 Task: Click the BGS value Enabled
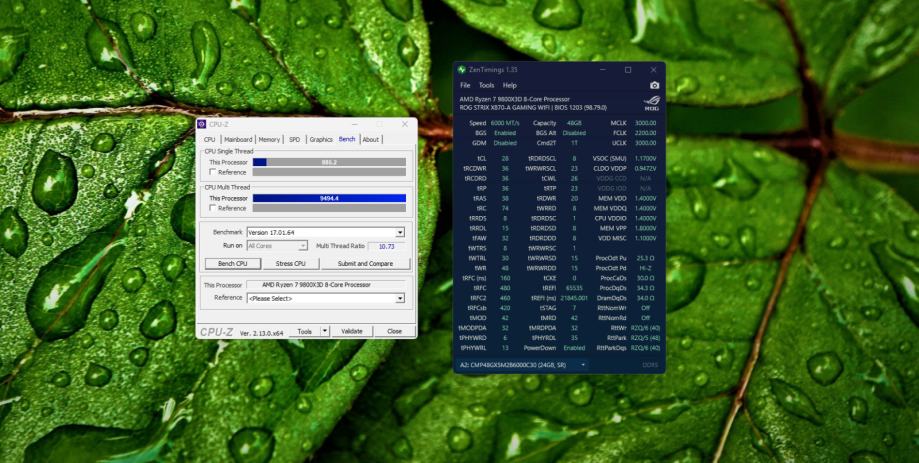pos(505,133)
